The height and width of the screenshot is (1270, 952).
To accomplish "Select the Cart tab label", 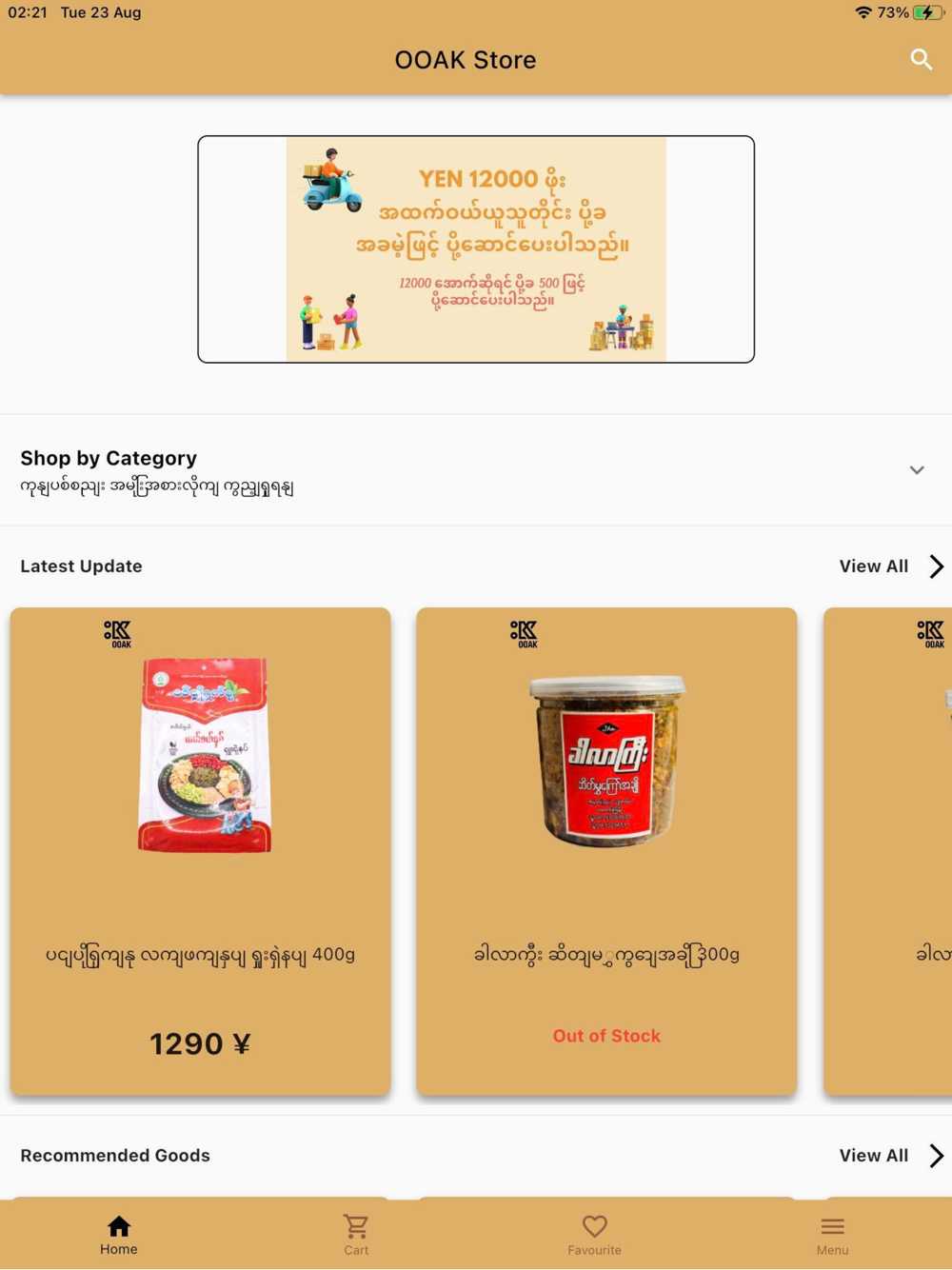I will click(x=356, y=1250).
